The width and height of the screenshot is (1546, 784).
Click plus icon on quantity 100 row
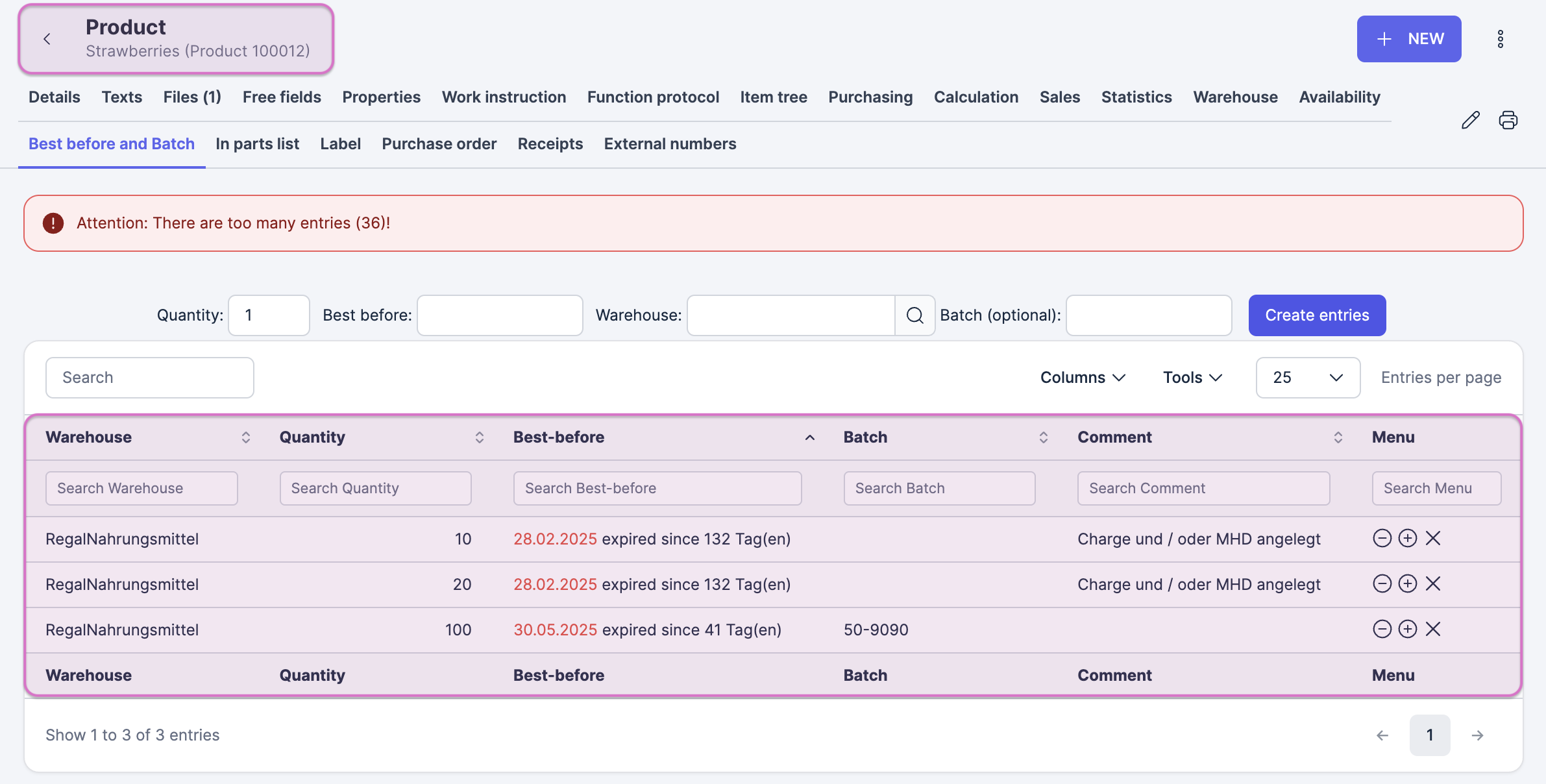pos(1407,629)
